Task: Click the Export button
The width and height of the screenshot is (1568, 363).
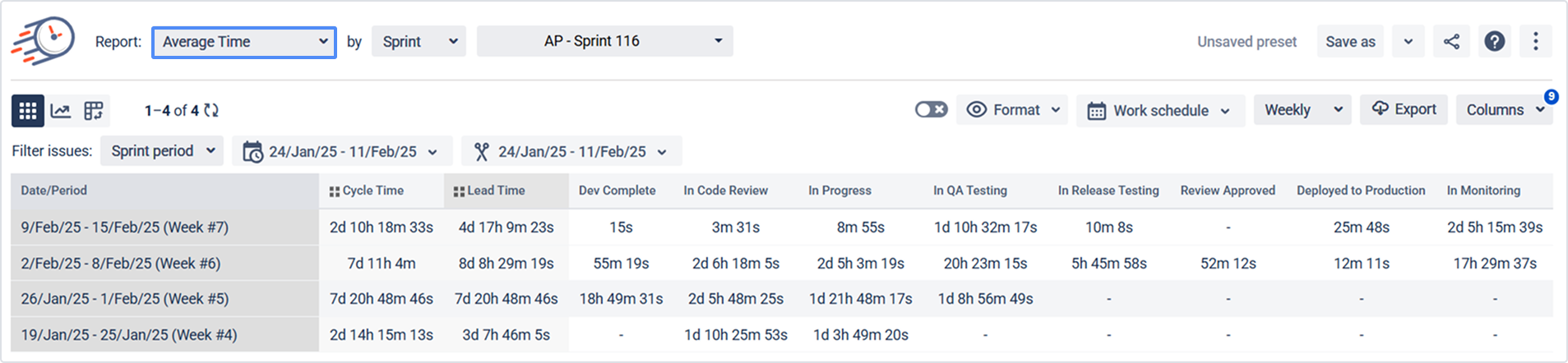Action: (1404, 109)
